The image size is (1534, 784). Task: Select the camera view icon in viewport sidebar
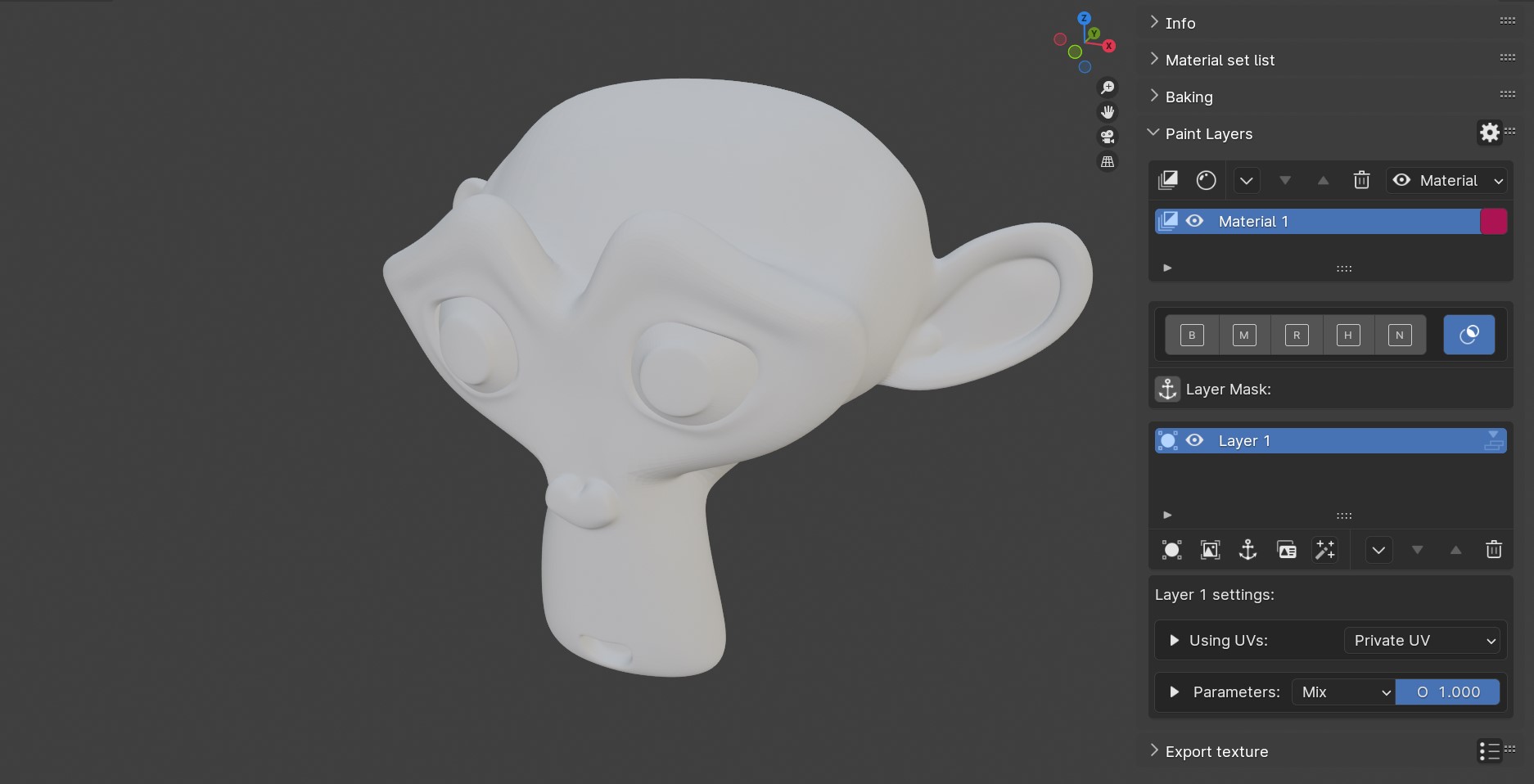(x=1107, y=137)
